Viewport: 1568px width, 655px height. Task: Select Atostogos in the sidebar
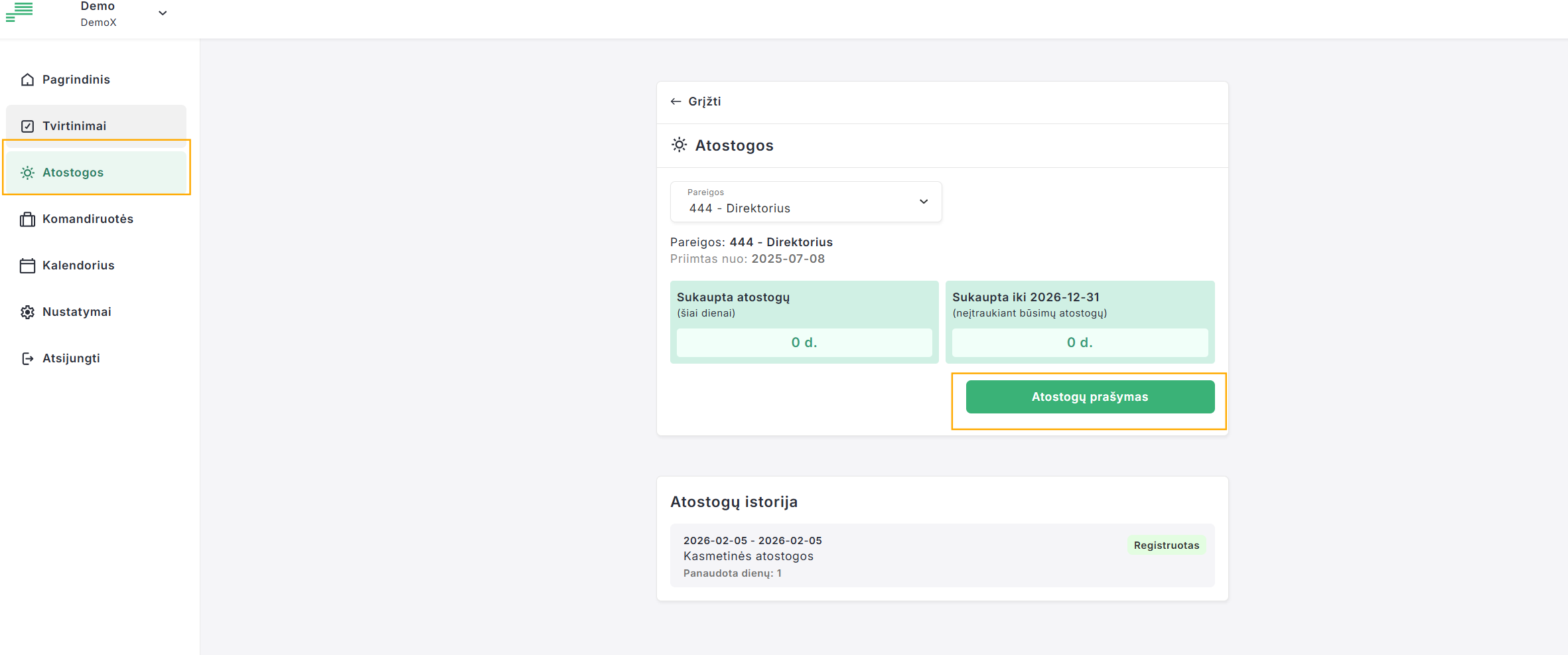coord(96,173)
